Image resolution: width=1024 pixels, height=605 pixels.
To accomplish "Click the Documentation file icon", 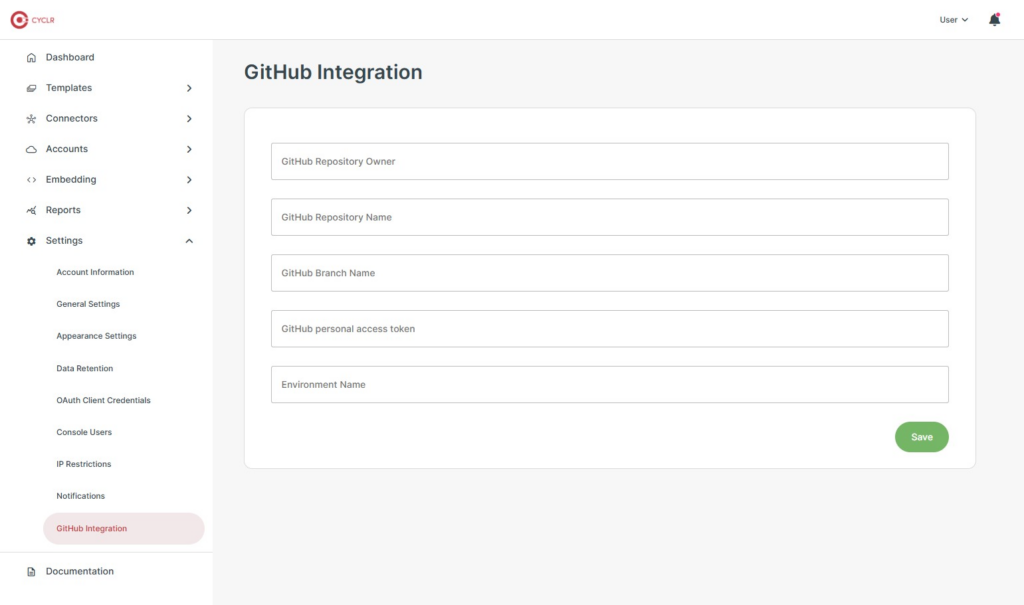I will [x=31, y=572].
